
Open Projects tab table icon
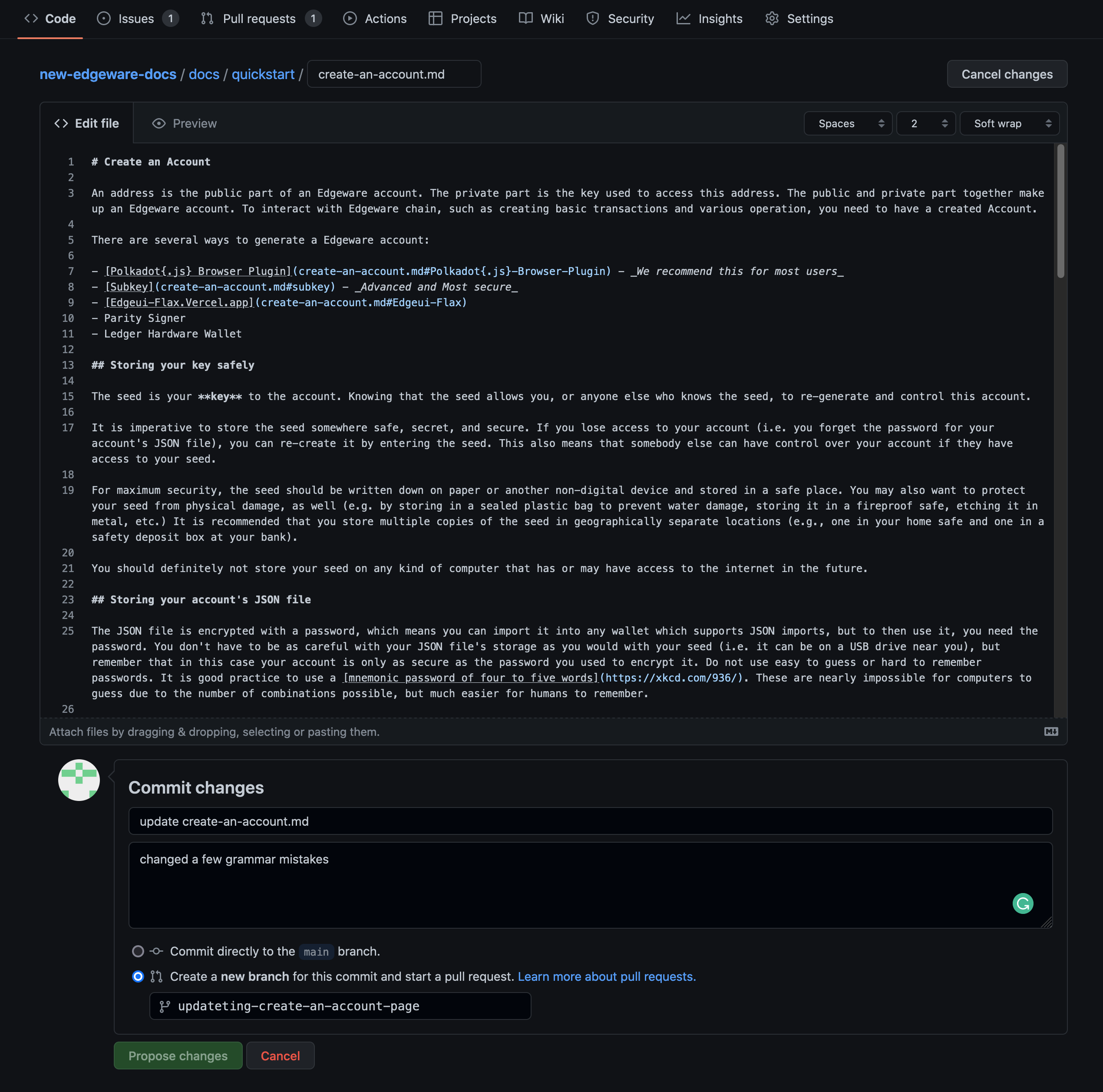tap(435, 18)
